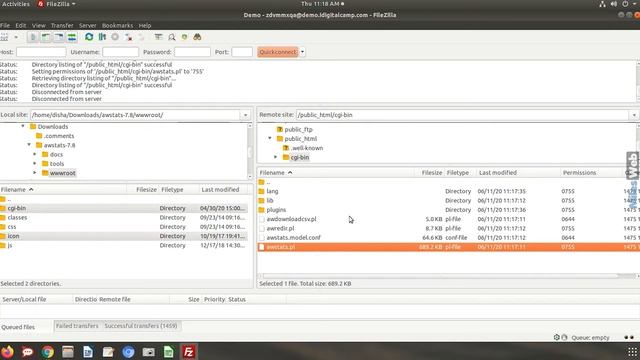Toggle processing of the transfer queue
Viewport: 640px width, 360px height.
(x=102, y=37)
